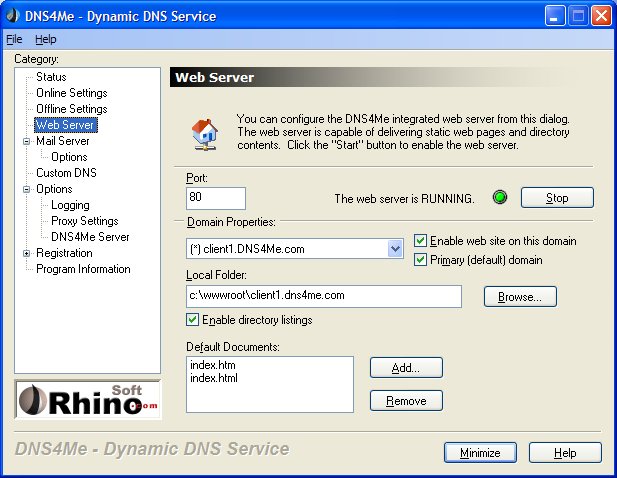617x478 pixels.
Task: Click the bottom Help button
Action: 565,453
